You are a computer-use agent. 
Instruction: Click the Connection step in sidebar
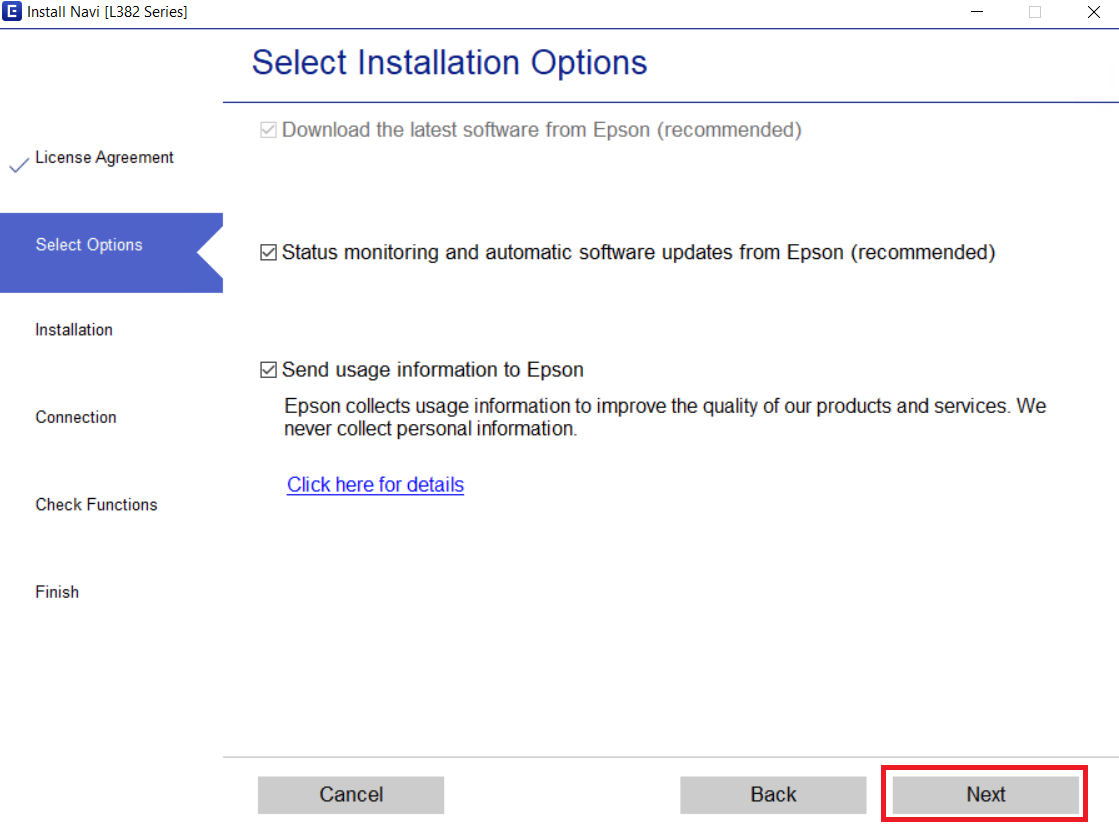click(x=75, y=417)
